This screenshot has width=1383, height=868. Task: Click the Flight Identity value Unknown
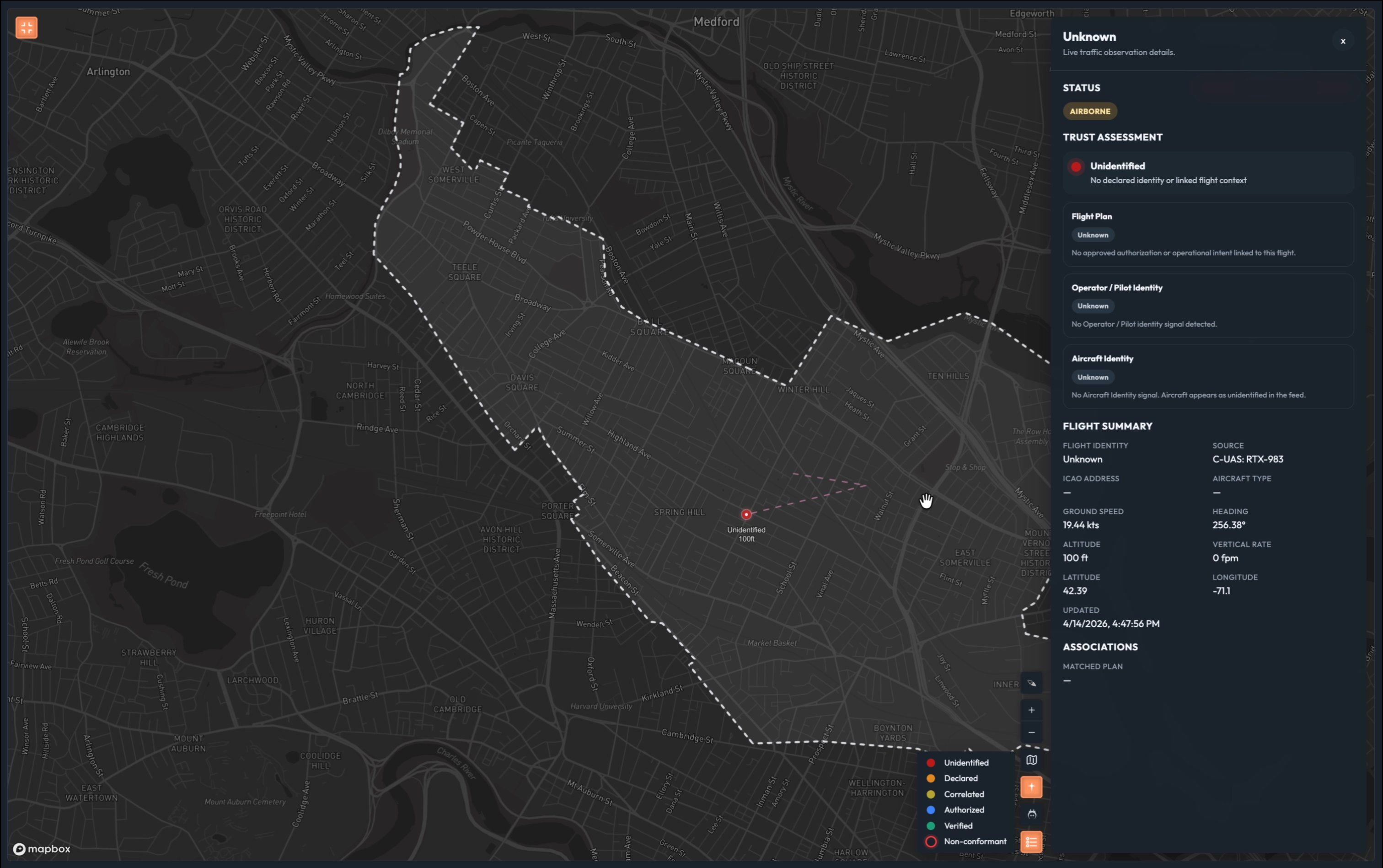[1082, 459]
